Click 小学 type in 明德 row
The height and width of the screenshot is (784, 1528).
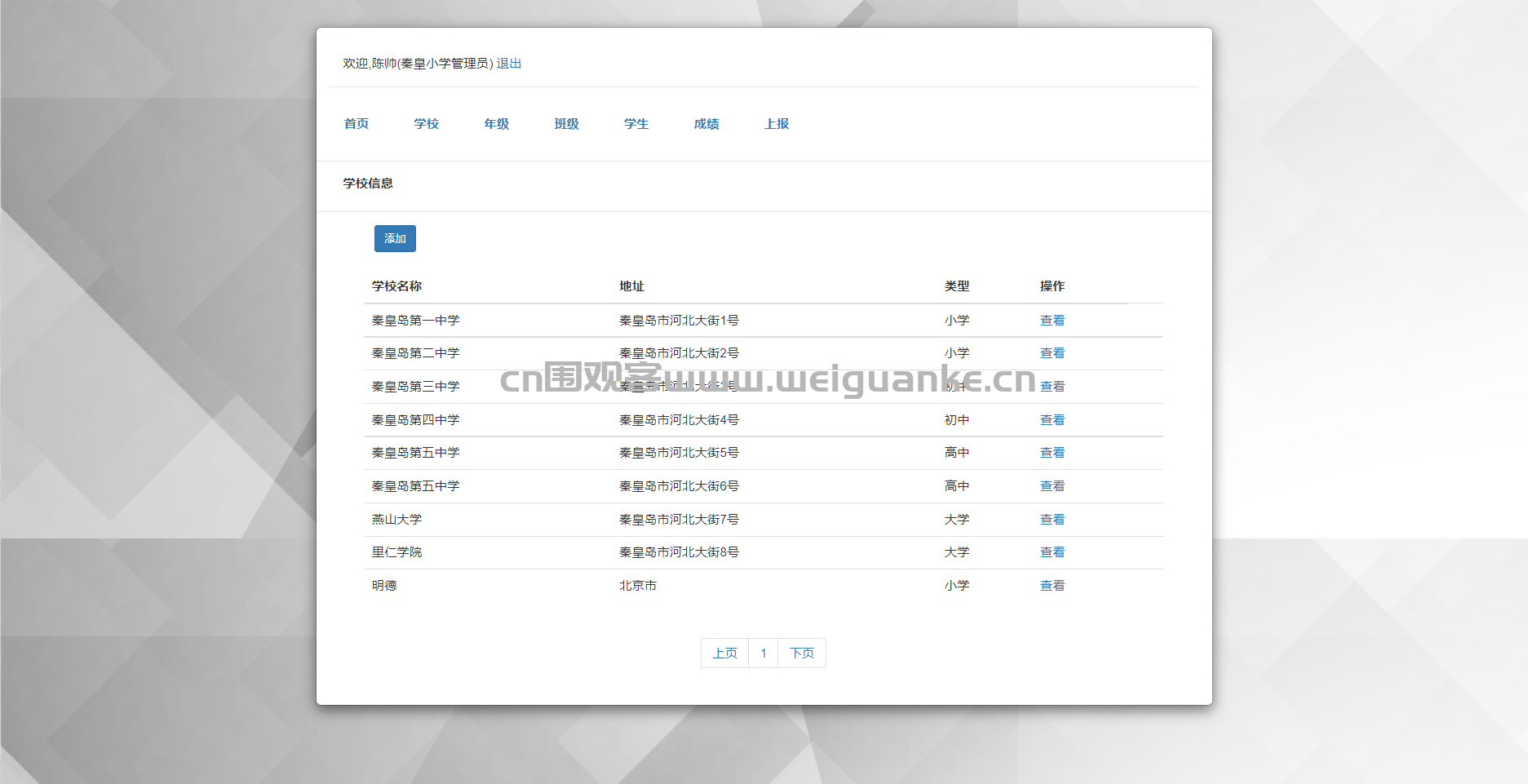pyautogui.click(x=957, y=586)
